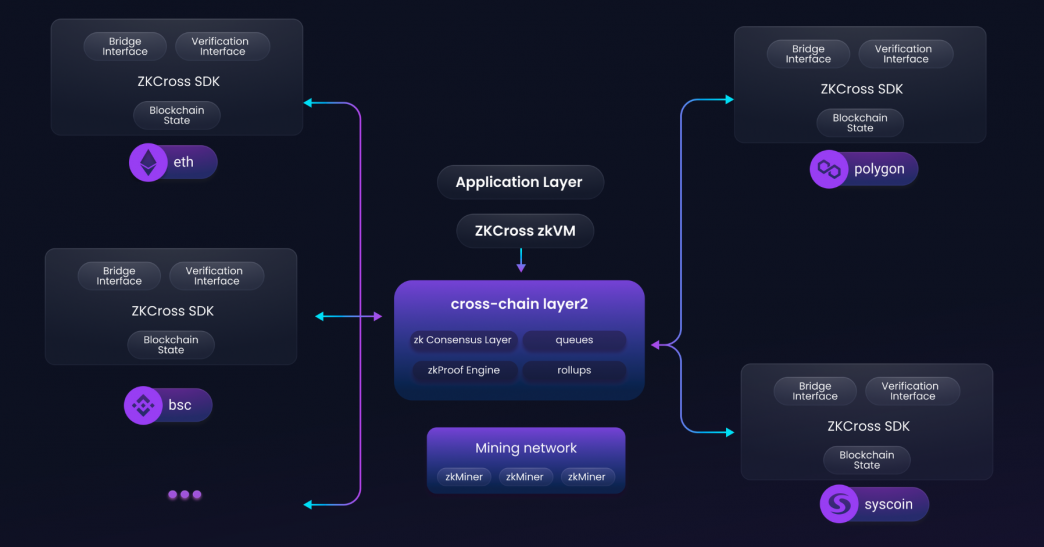
Task: Click Blockchain State in the bsc SDK box
Action: [x=171, y=345]
